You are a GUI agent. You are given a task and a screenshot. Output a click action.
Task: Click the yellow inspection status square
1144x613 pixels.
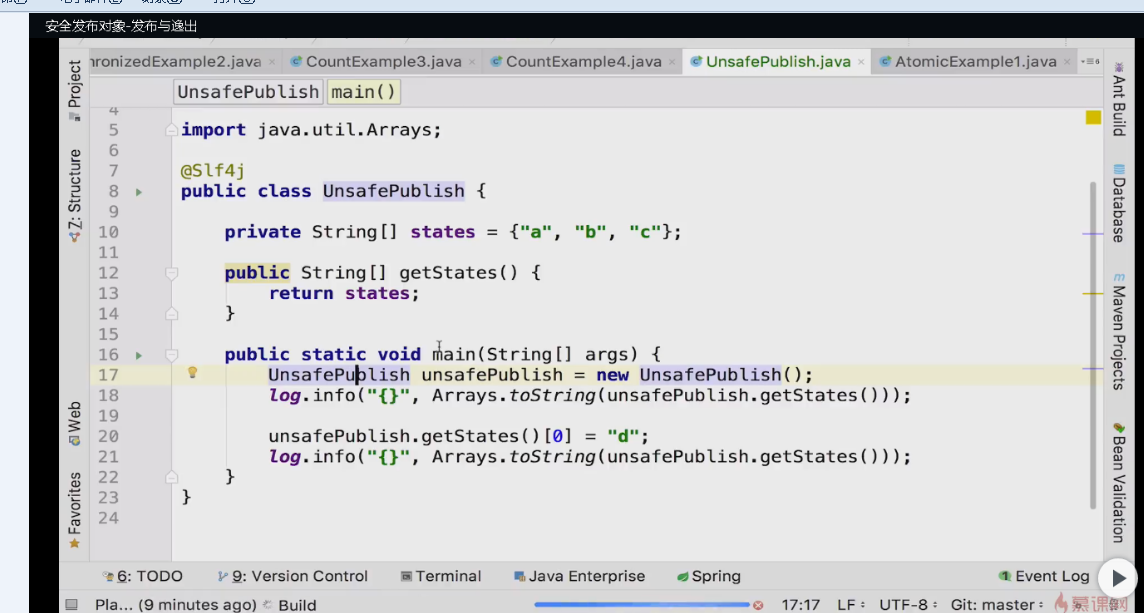[1092, 117]
